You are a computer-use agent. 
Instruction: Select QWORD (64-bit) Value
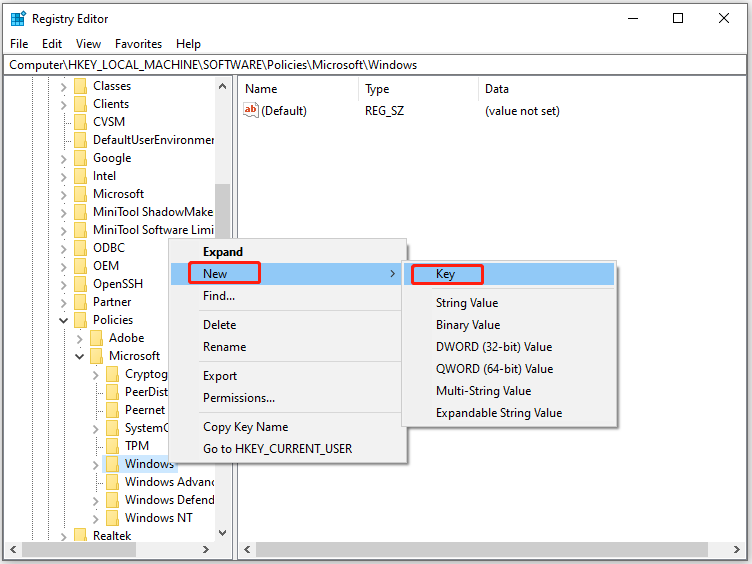tap(509, 369)
